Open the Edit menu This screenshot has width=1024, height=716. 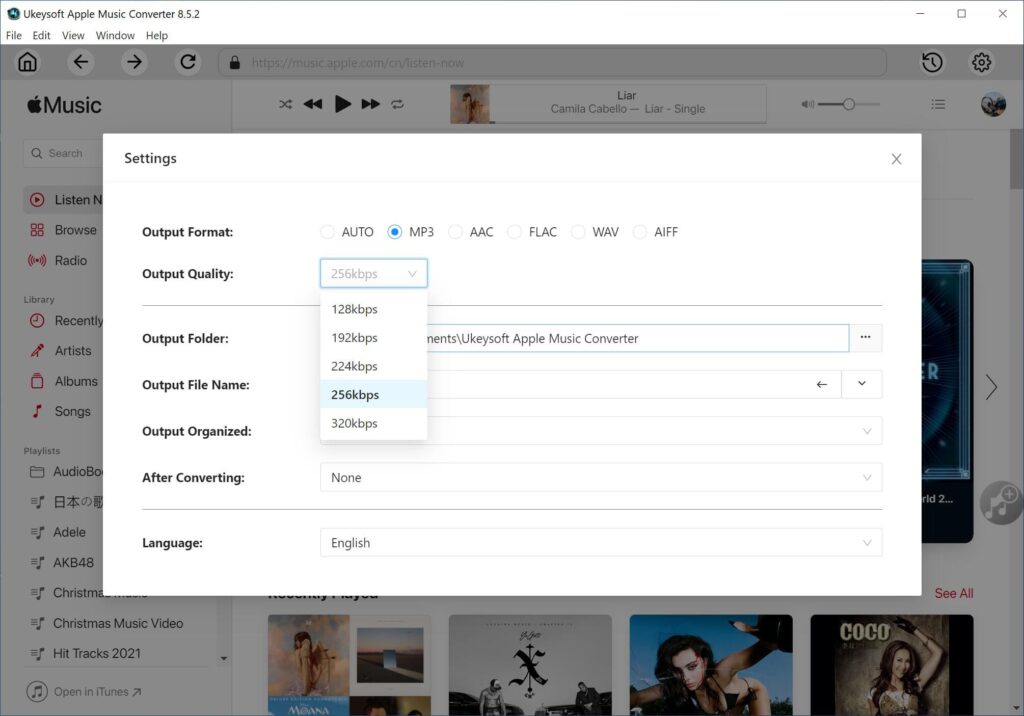click(41, 35)
